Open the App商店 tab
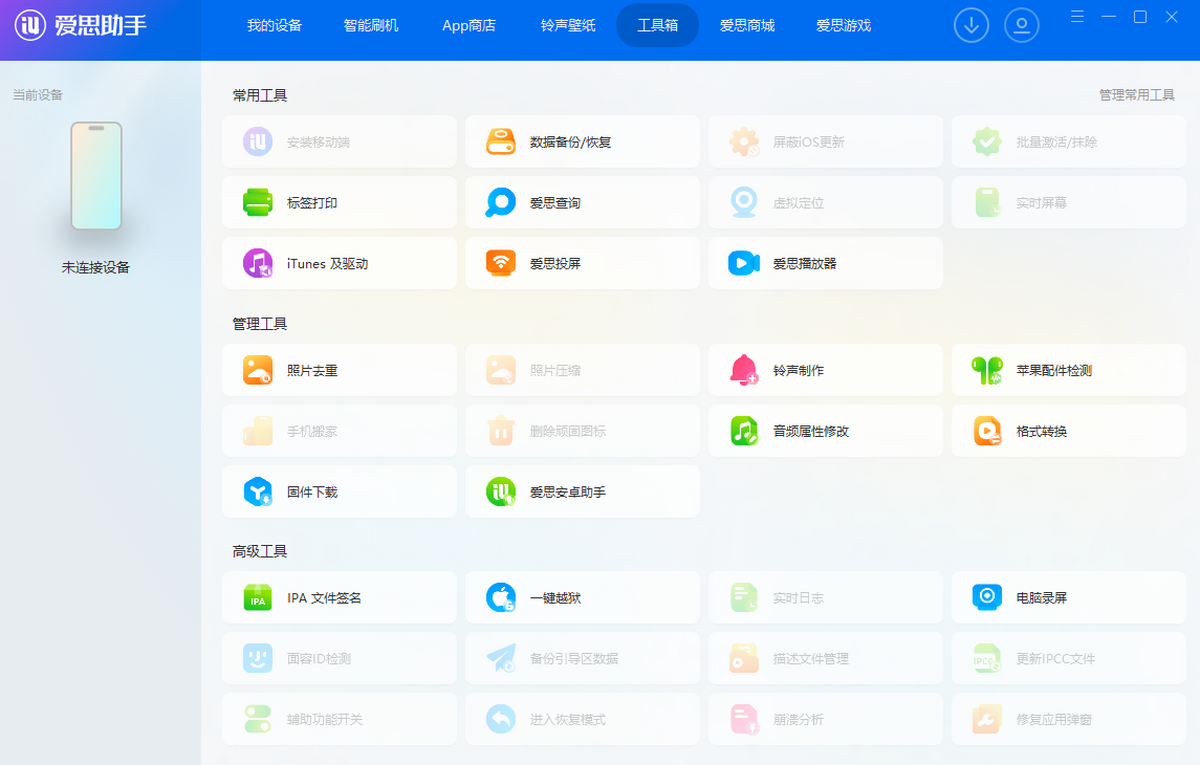 coord(469,26)
